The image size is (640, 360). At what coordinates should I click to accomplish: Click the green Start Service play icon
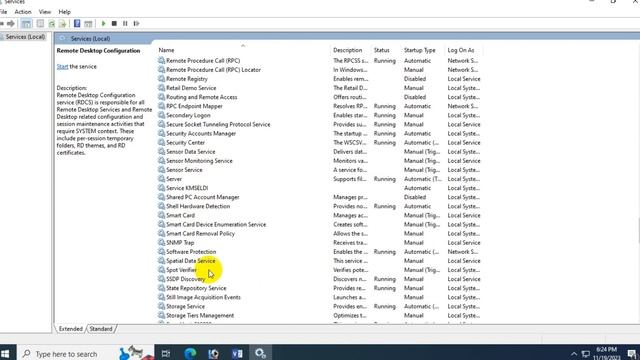[x=104, y=24]
